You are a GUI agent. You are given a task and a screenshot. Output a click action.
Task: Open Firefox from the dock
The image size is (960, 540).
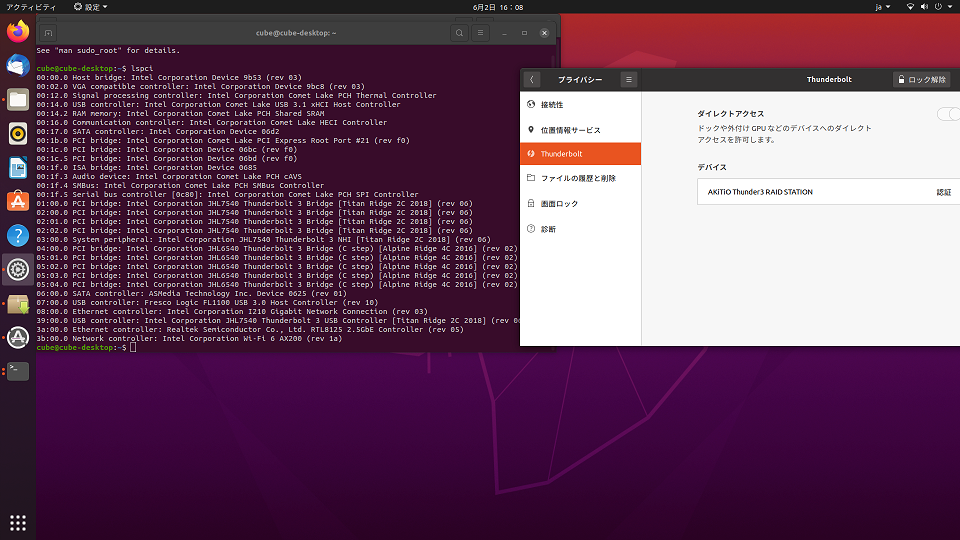[x=18, y=31]
